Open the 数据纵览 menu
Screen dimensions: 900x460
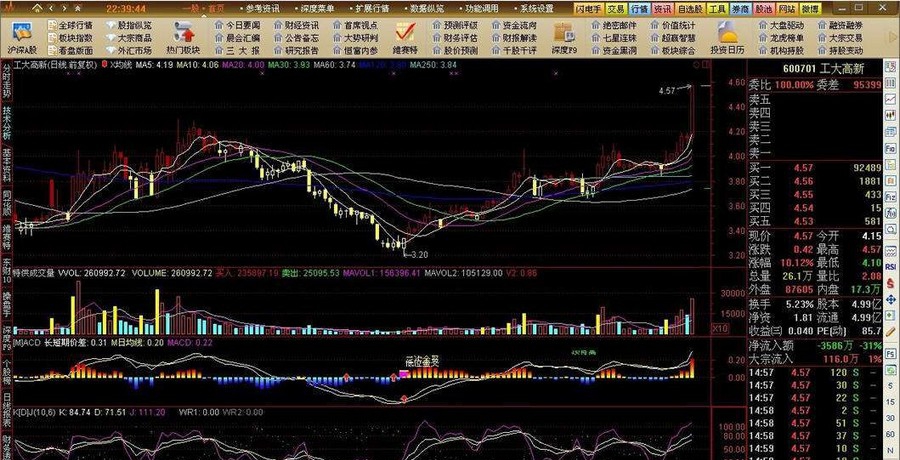click(x=425, y=9)
